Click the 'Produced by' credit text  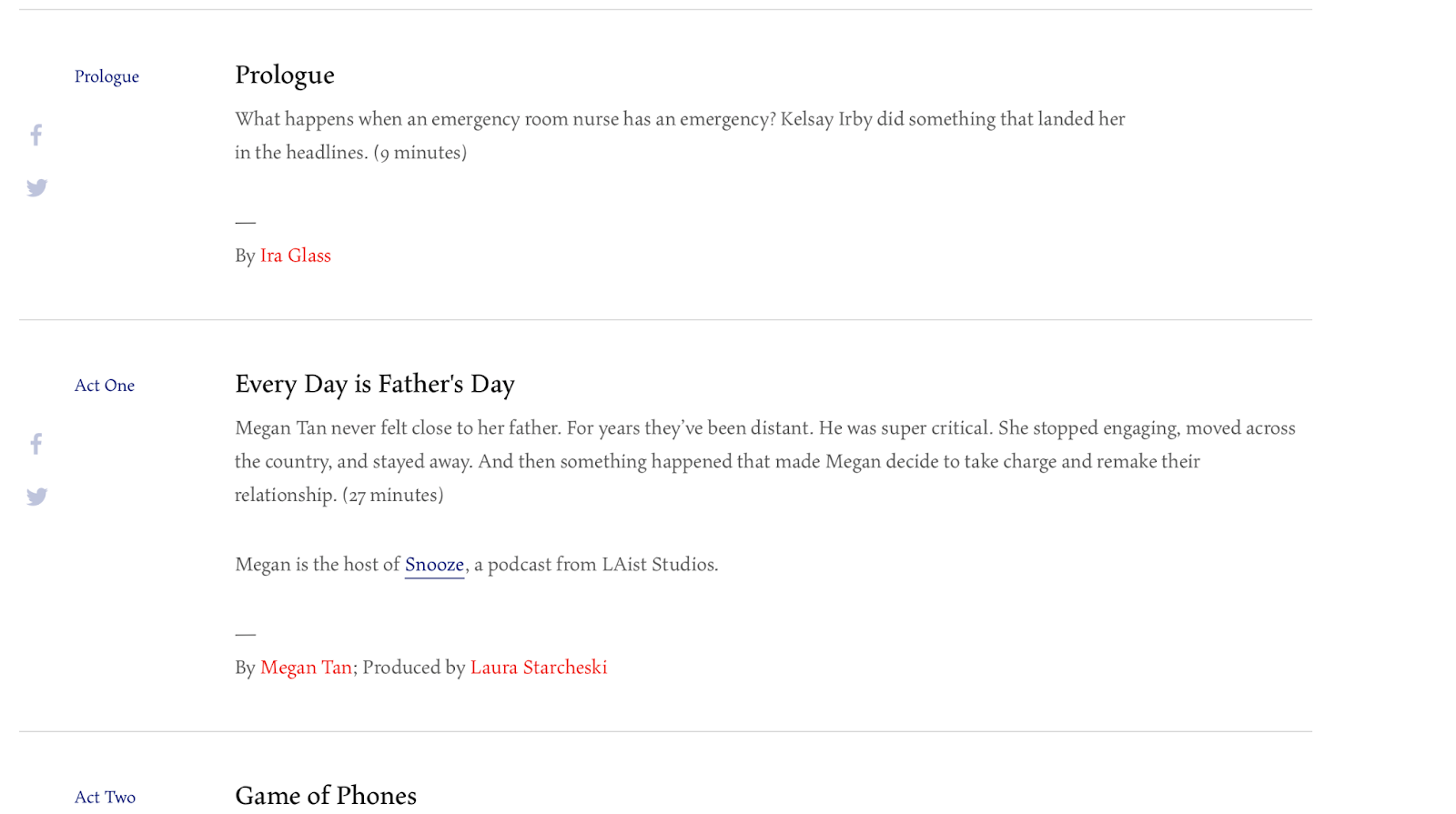pos(414,668)
